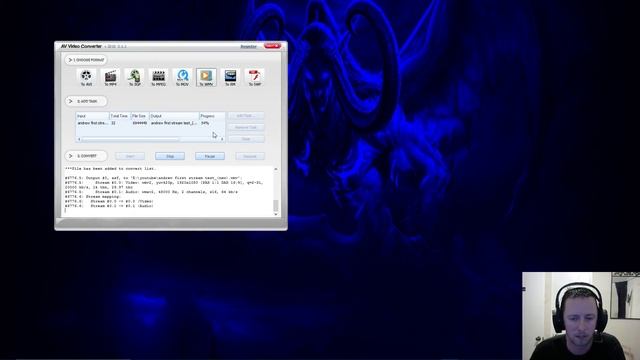Click the Remove Task button
The width and height of the screenshot is (640, 360).
click(246, 127)
